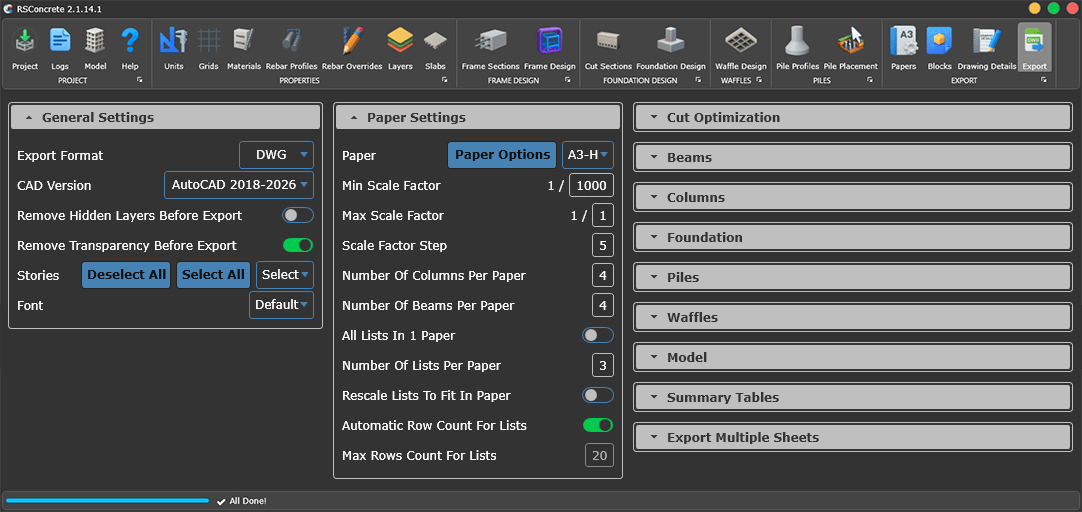Click the Min Scale Factor field
The width and height of the screenshot is (1082, 512).
[x=590, y=185]
